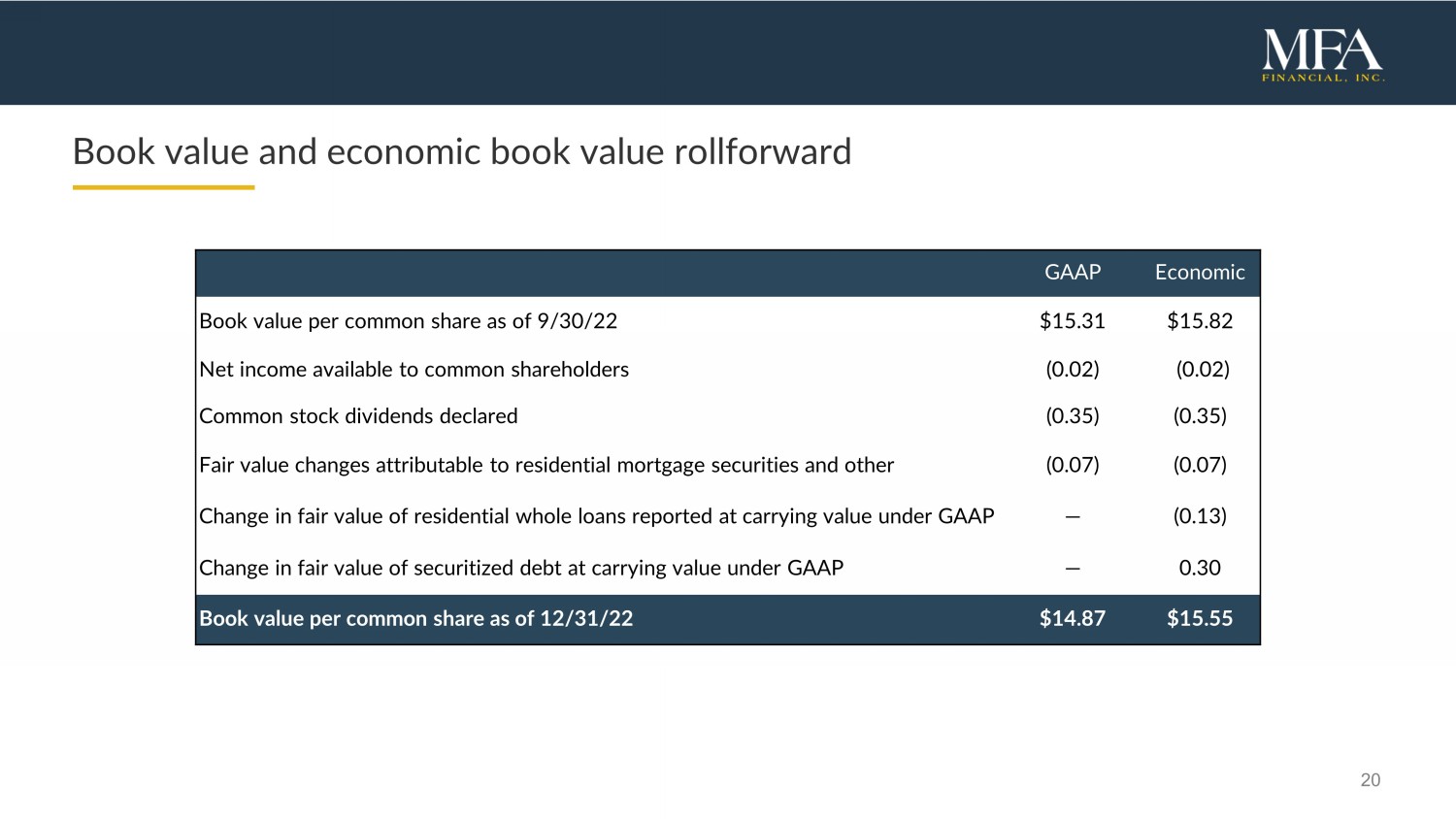Image resolution: width=1456 pixels, height=819 pixels.
Task: Select the Net income available to common shareholders row
Action: tap(414, 370)
